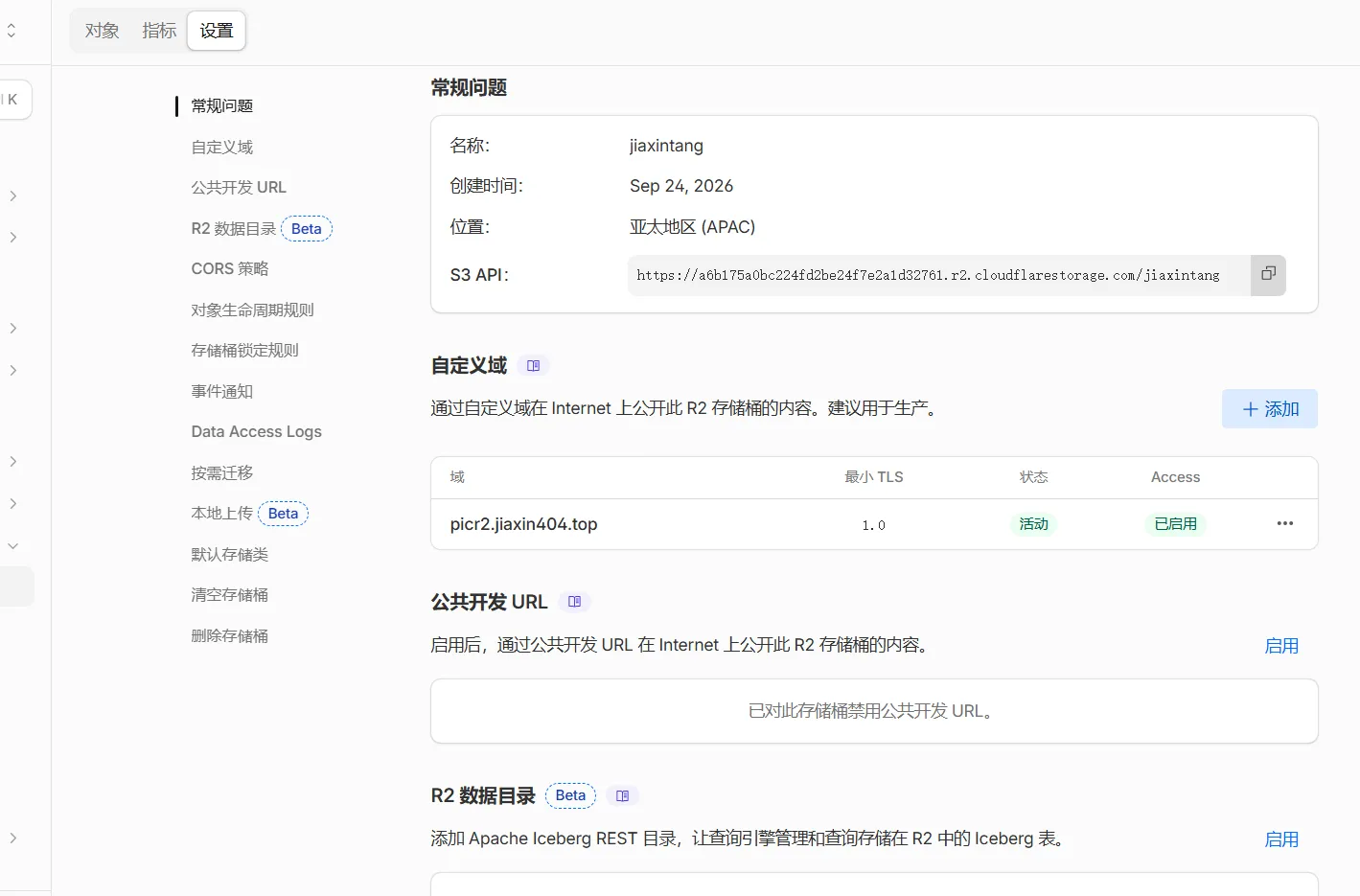Click the Beta badge beside R2 数据目录 heading
1360x896 pixels.
click(x=570, y=795)
